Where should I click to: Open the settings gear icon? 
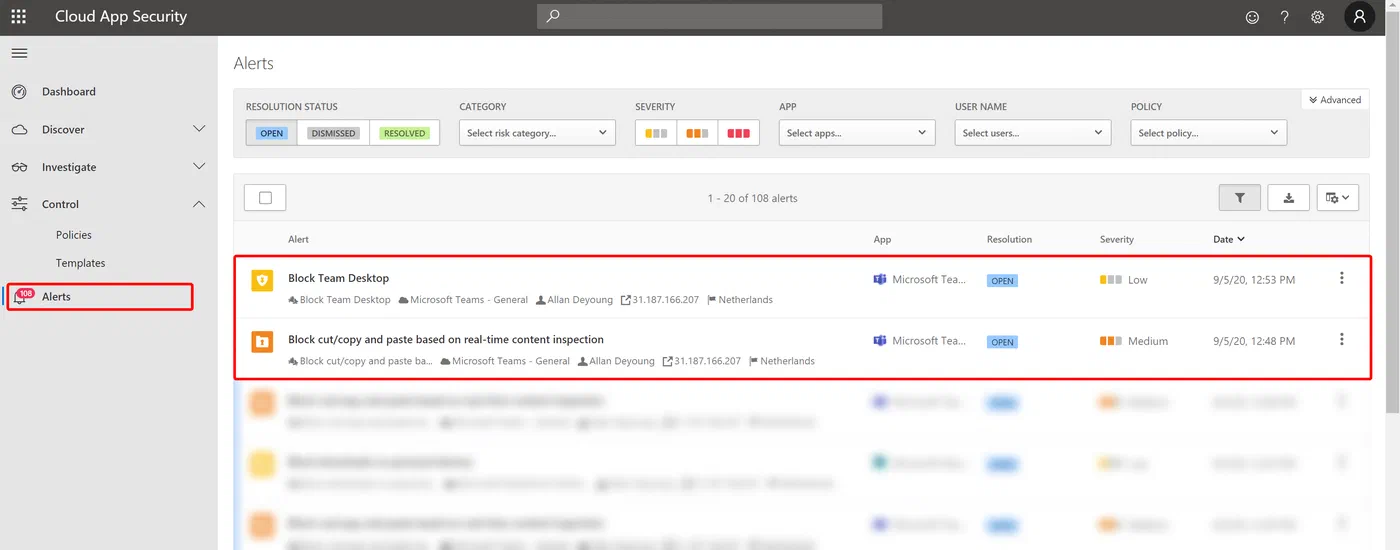pyautogui.click(x=1318, y=17)
